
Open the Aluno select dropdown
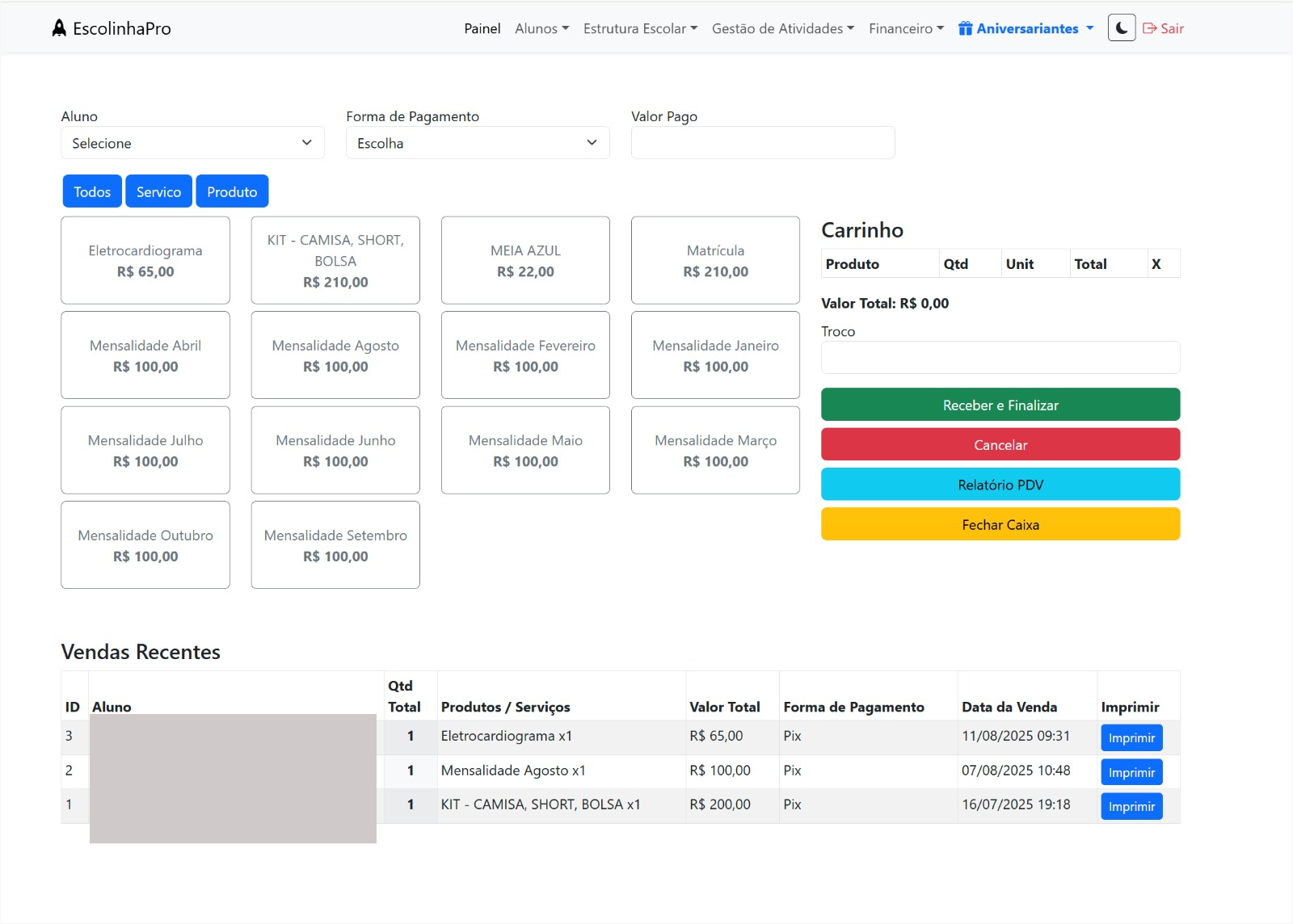click(192, 143)
